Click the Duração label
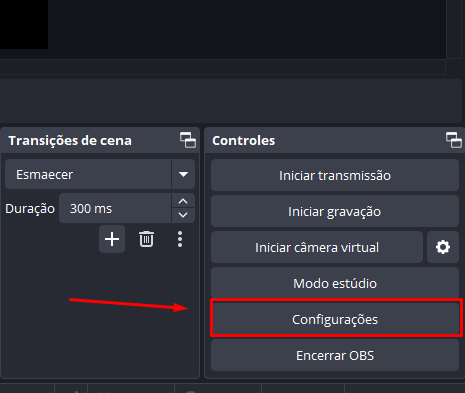This screenshot has width=465, height=393. 30,209
